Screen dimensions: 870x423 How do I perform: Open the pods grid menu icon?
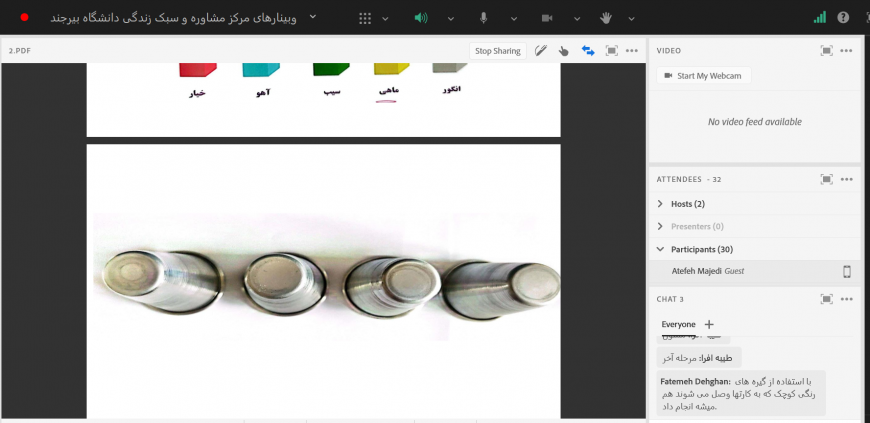coord(365,18)
